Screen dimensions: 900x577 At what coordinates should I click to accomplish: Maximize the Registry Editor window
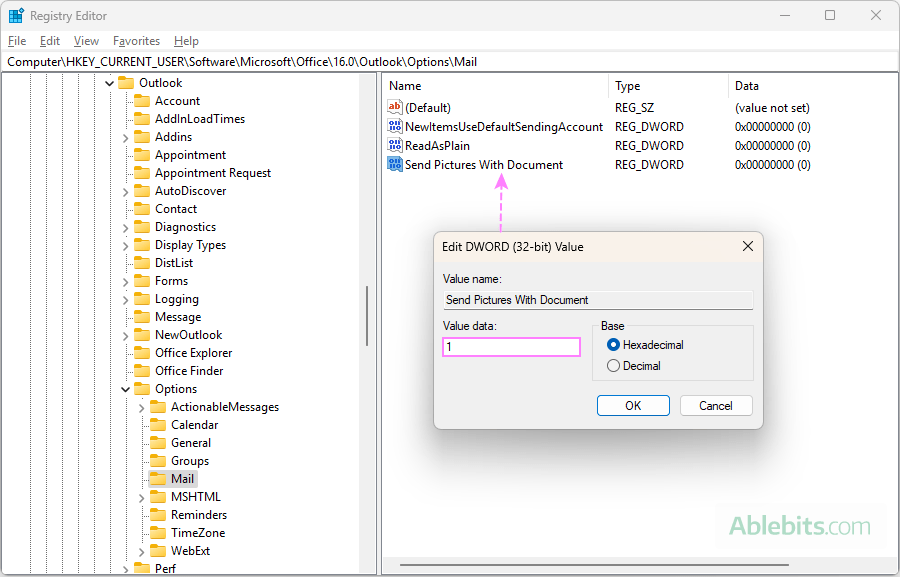[x=830, y=16]
